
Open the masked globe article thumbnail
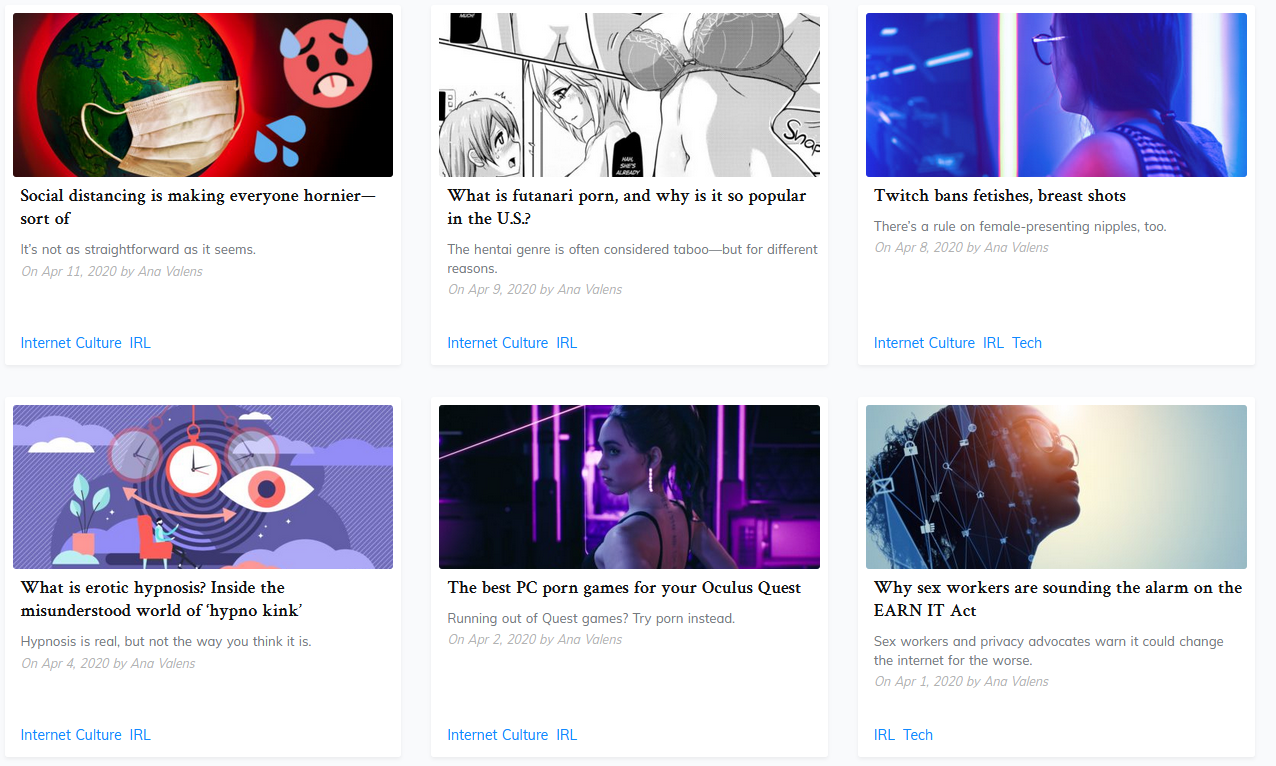pos(203,95)
